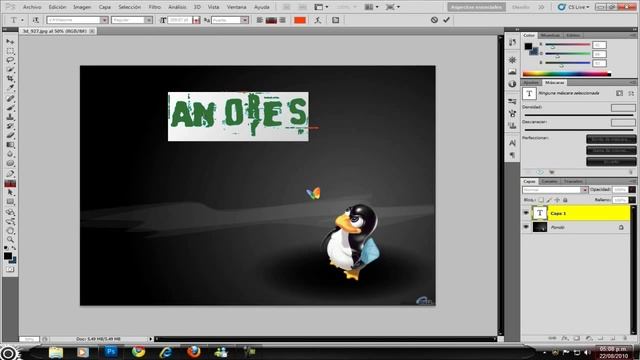This screenshot has width=640, height=360.
Task: Click the highlighted workspace button
Action: tap(476, 7)
